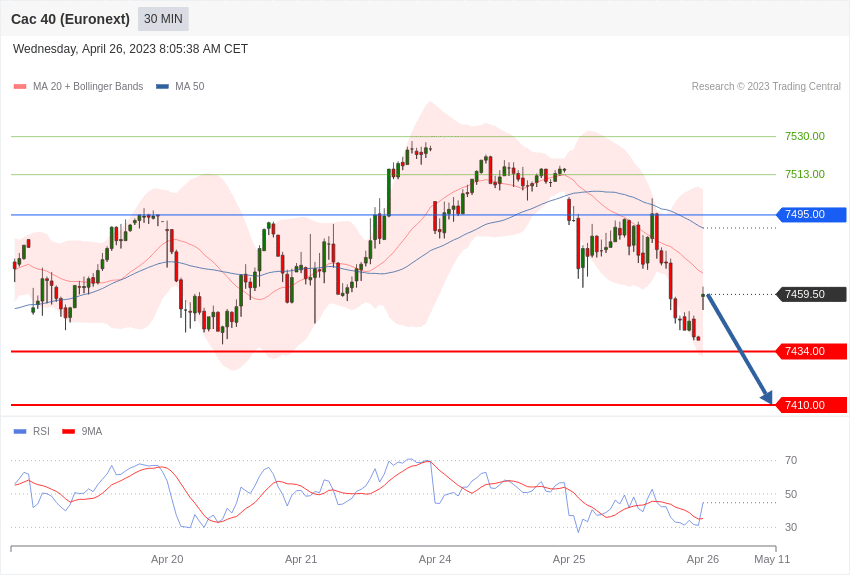850x576 pixels.
Task: Select the blue 7495.00 pivot tag
Action: coord(812,215)
